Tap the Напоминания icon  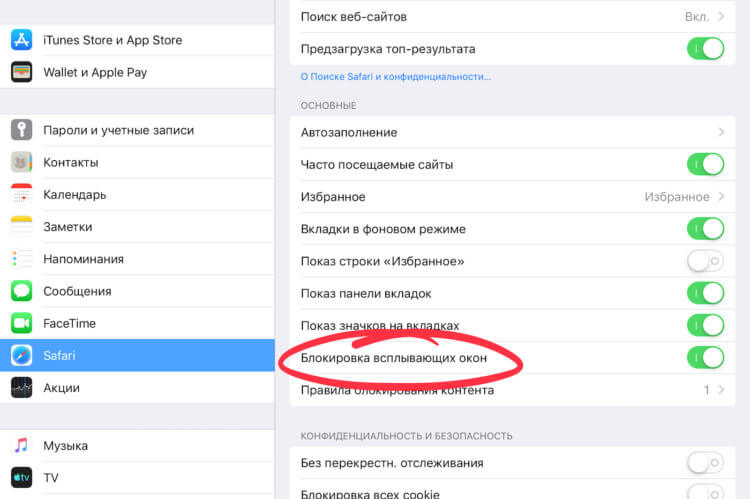22,259
